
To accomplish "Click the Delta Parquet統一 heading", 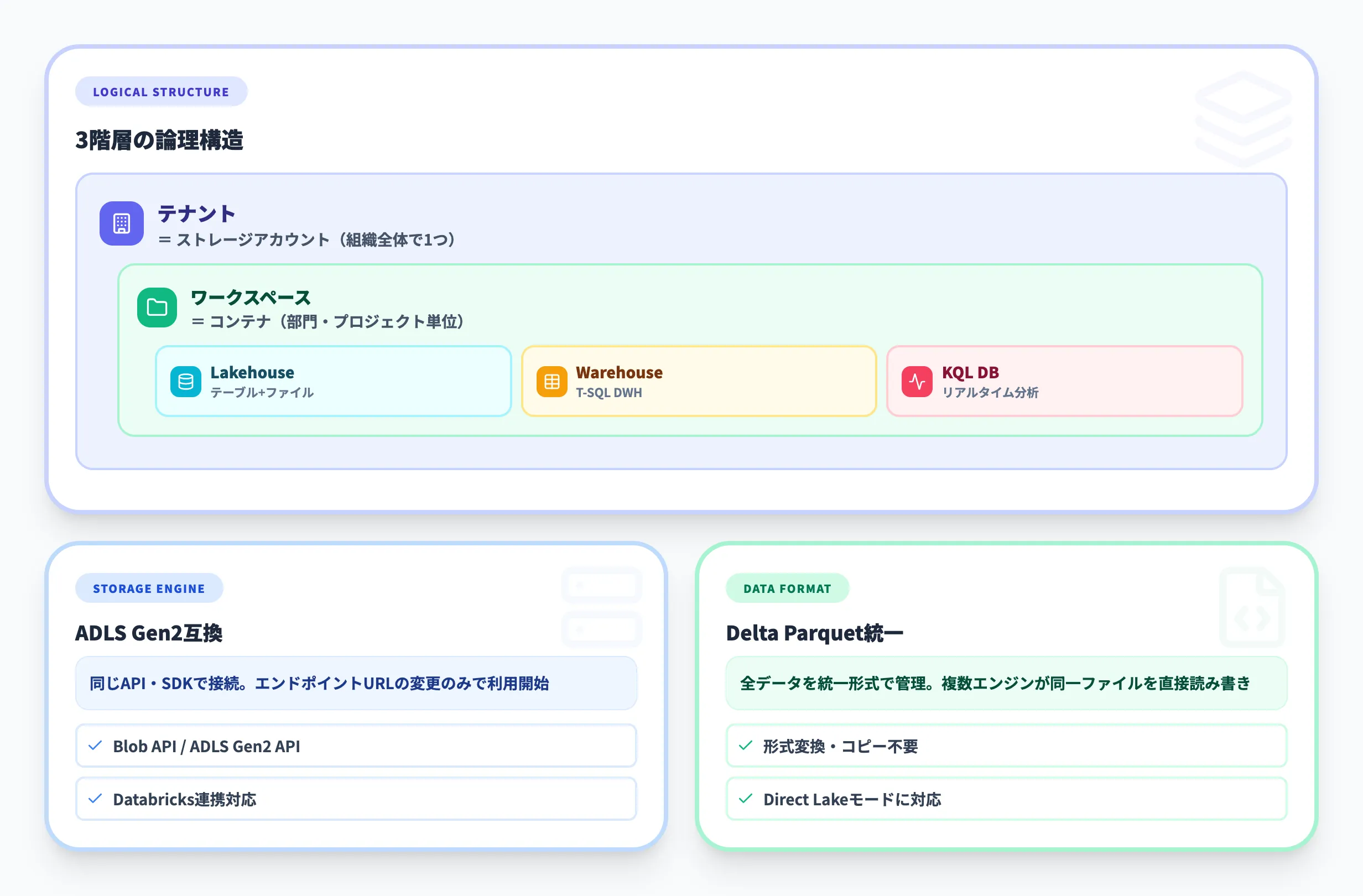I will [814, 633].
